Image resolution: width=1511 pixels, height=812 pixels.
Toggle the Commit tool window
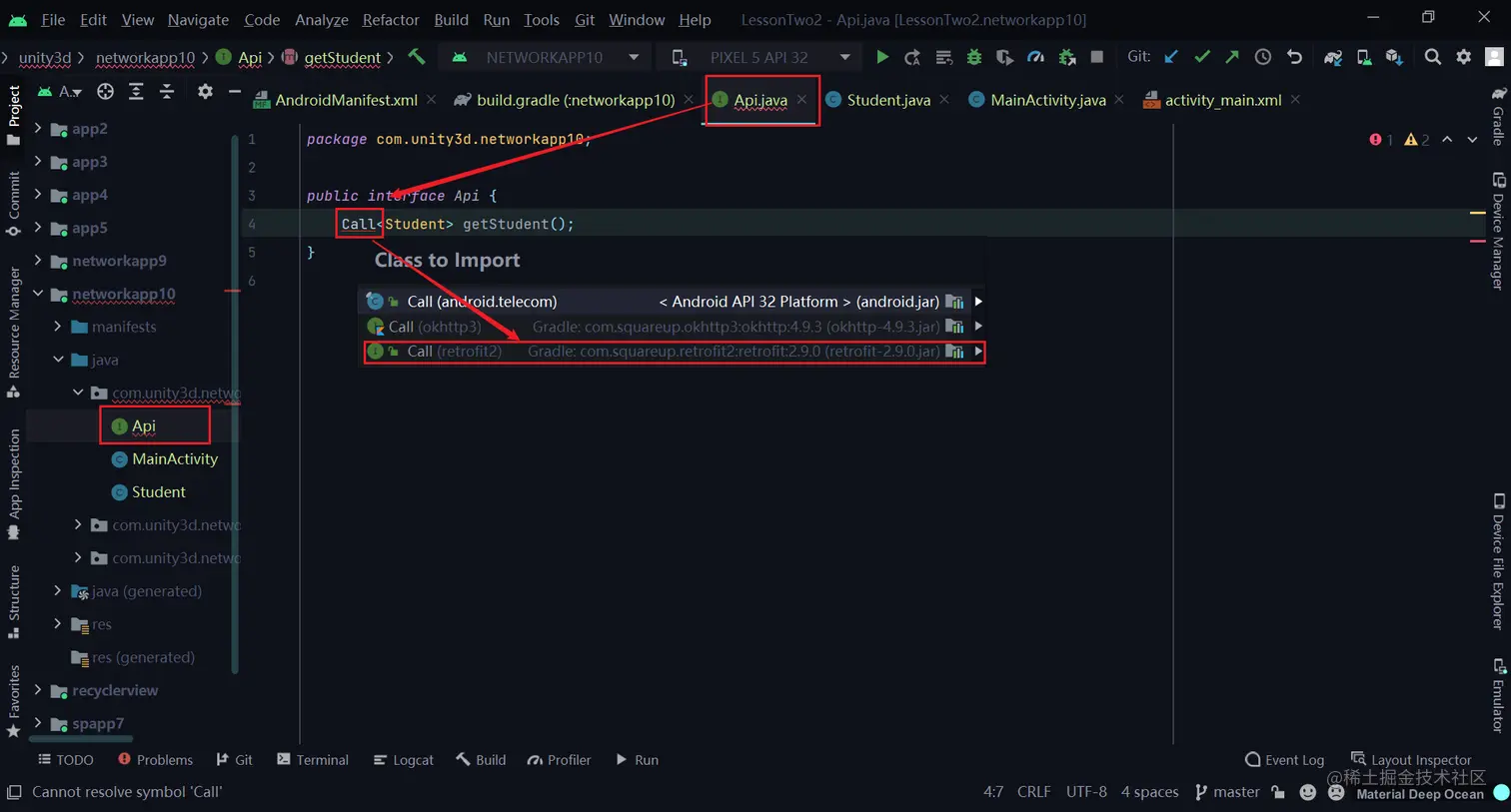tap(14, 203)
